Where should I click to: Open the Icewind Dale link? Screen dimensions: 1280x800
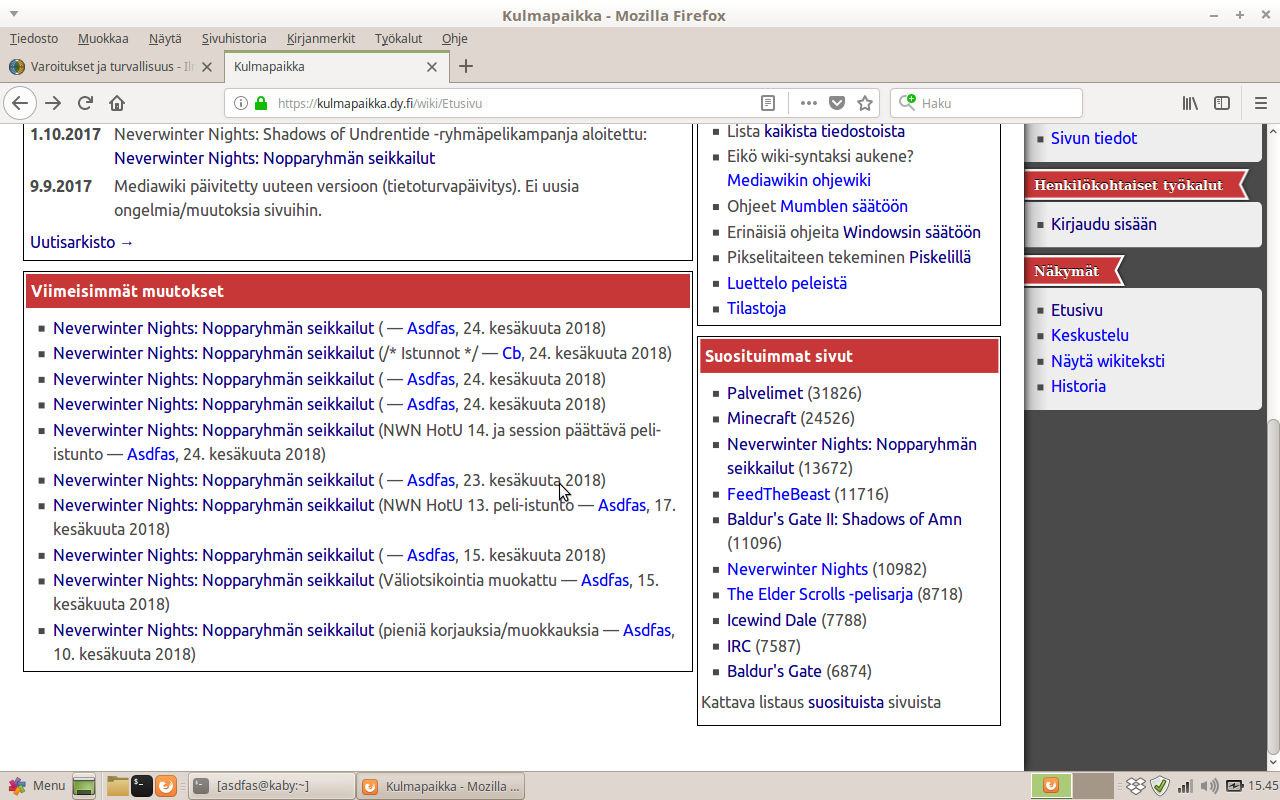(772, 620)
